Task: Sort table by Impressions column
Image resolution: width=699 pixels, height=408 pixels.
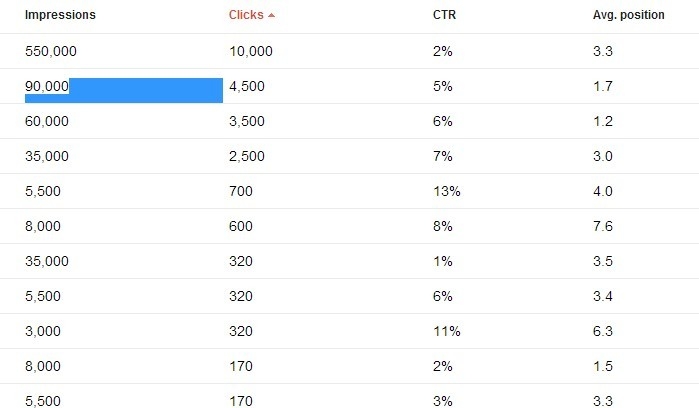Action: pos(60,15)
